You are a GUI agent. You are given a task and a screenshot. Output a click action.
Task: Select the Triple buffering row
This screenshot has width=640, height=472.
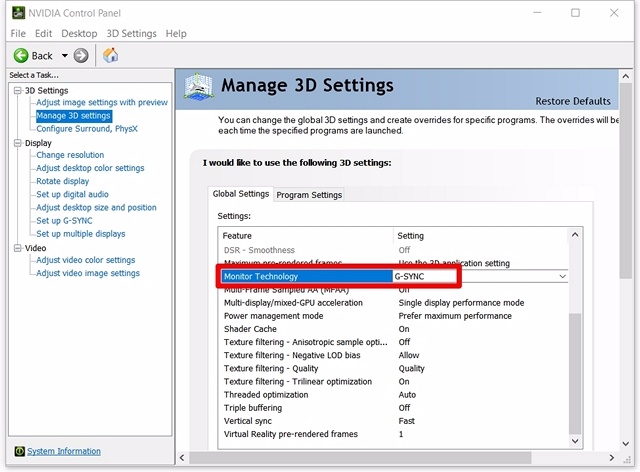point(394,408)
